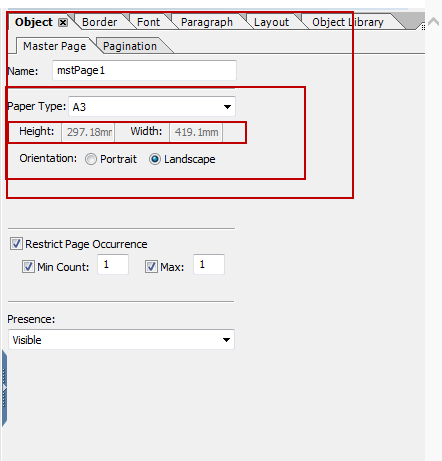Click the blue side panel expander handle
Screen dimensions: 442x461
4,388
